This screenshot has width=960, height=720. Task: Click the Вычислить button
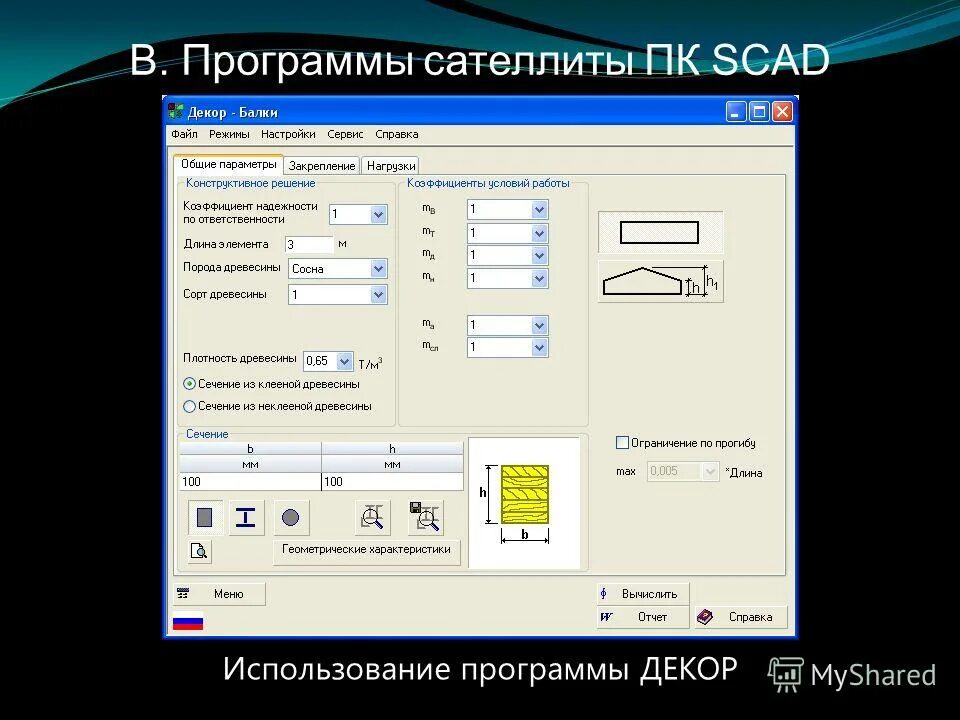tap(643, 594)
